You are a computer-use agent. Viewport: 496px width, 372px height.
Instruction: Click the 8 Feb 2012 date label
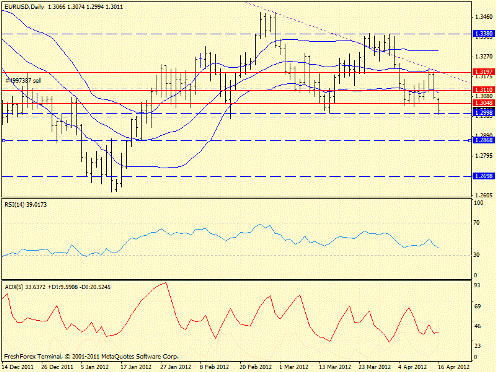(x=215, y=367)
